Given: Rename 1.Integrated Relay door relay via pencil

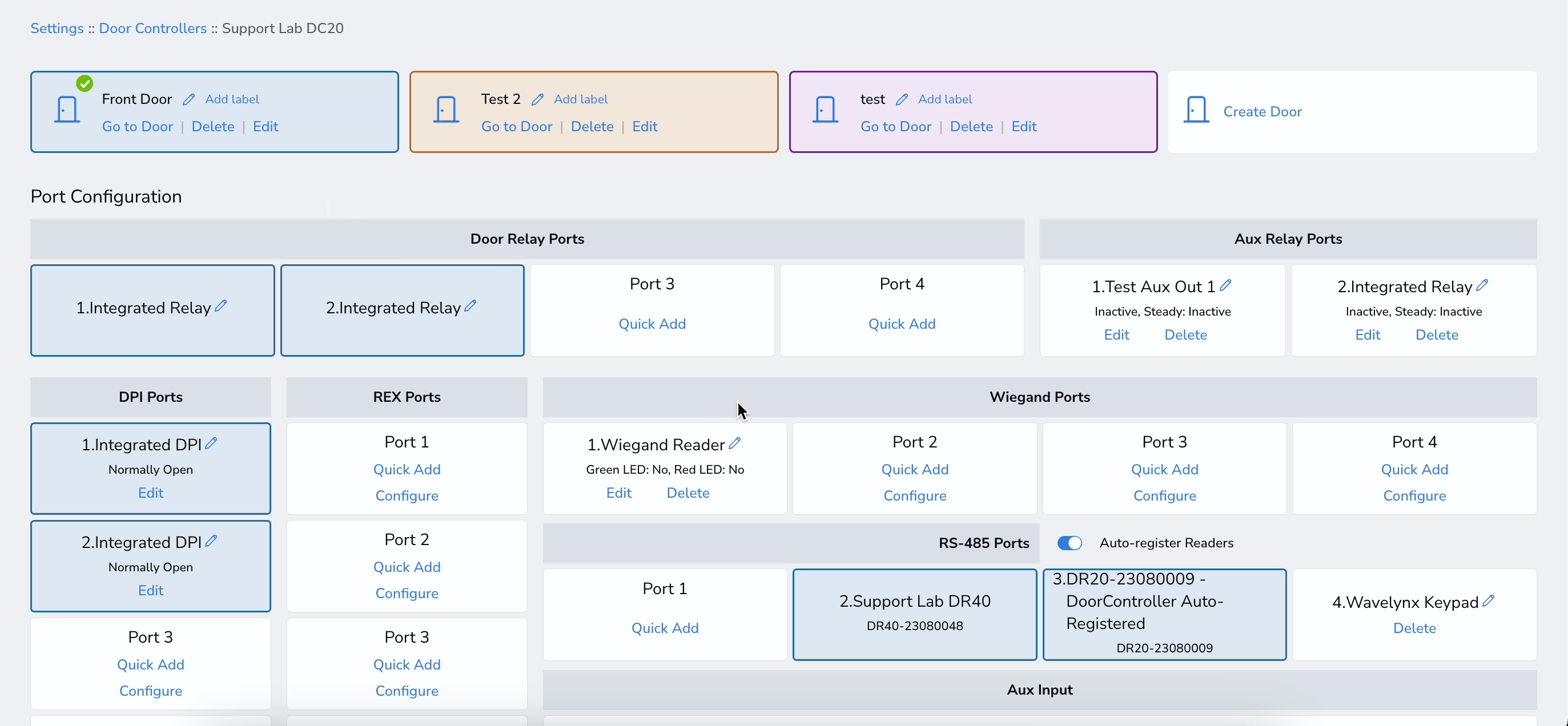Looking at the screenshot, I should click(221, 305).
